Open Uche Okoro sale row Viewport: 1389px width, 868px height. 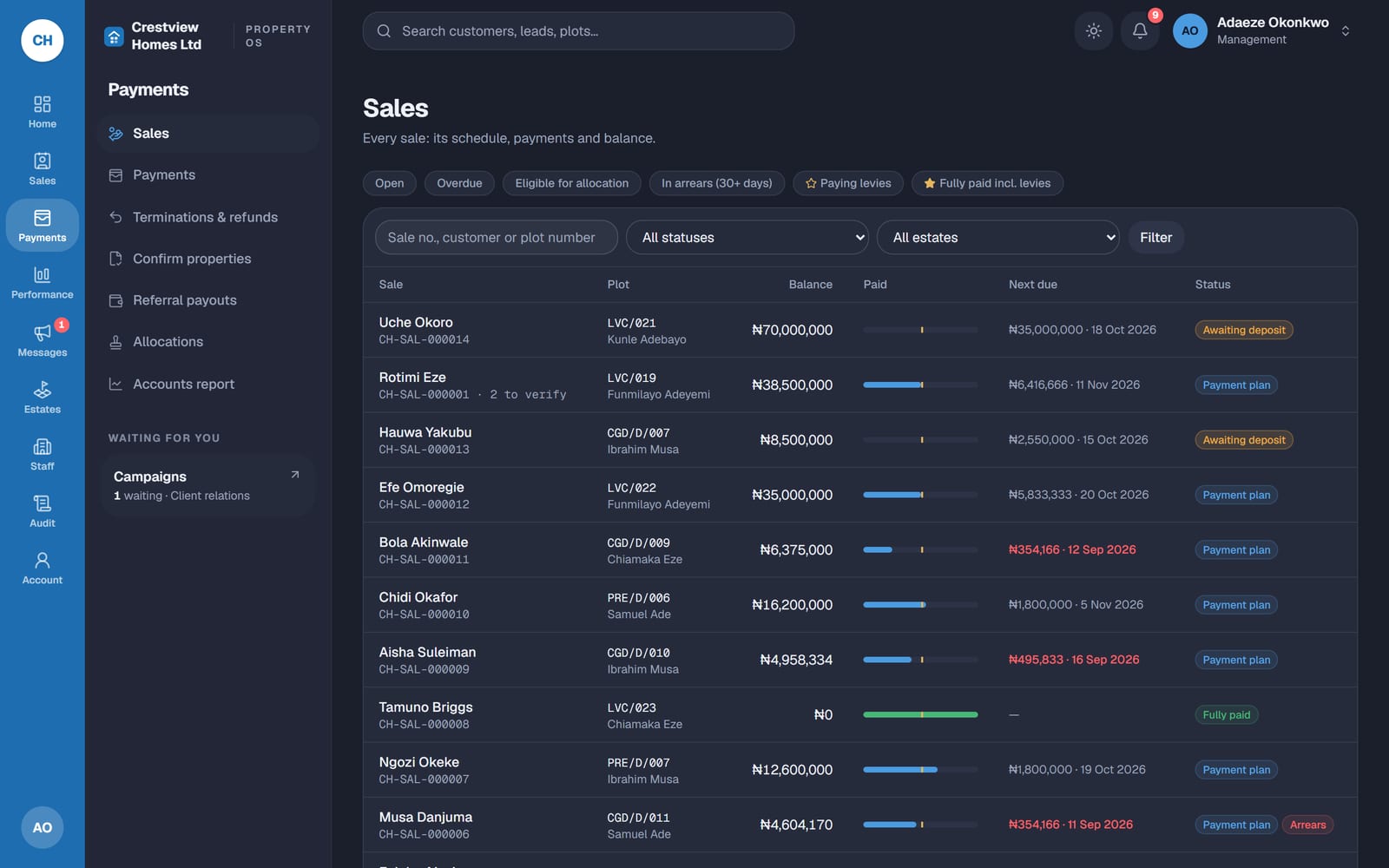pyautogui.click(x=859, y=330)
